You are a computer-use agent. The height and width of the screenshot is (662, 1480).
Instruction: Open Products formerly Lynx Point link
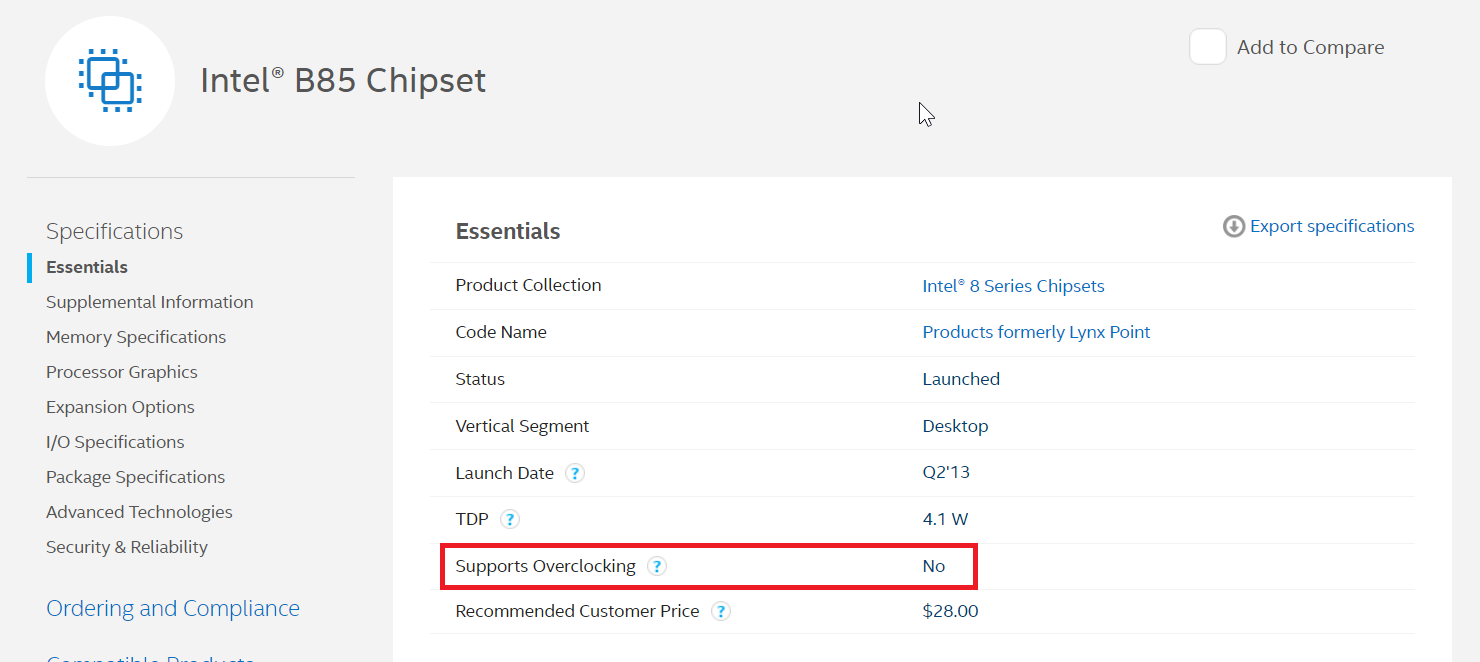coord(1036,332)
